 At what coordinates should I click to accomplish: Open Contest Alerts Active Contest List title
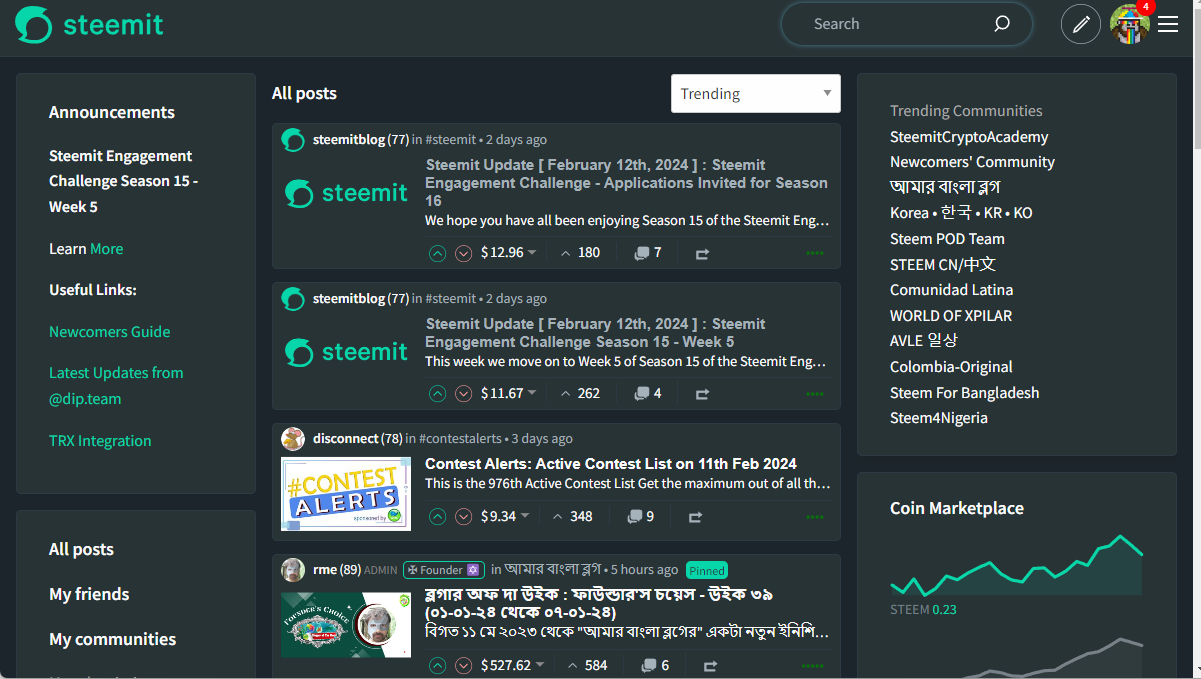pos(611,464)
